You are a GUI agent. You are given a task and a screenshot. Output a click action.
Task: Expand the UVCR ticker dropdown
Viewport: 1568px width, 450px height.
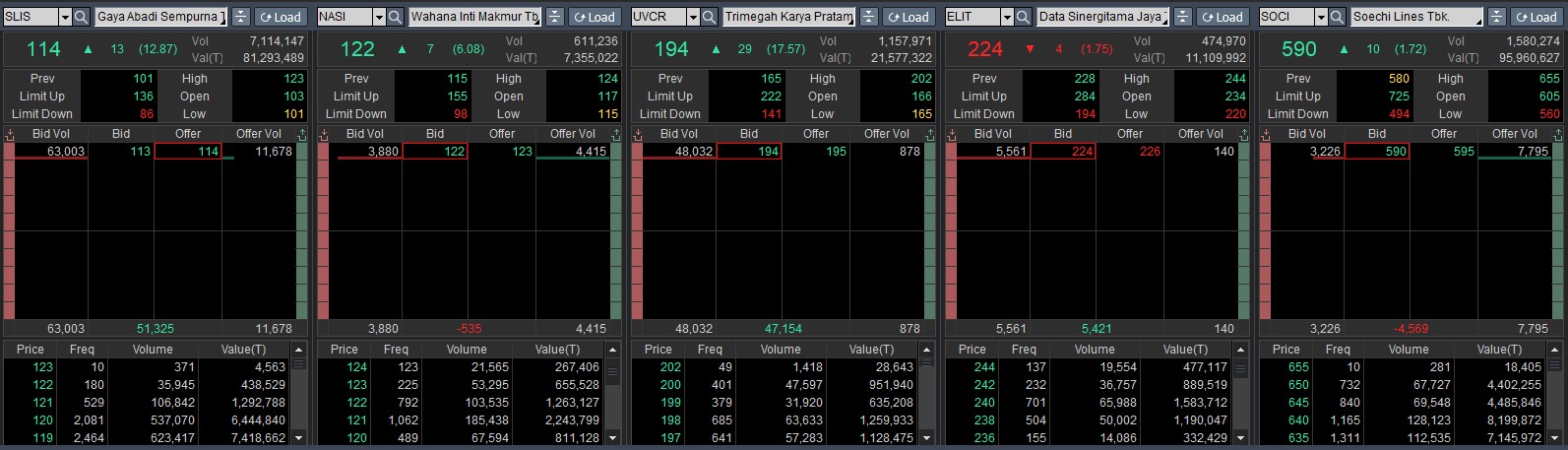[x=693, y=17]
